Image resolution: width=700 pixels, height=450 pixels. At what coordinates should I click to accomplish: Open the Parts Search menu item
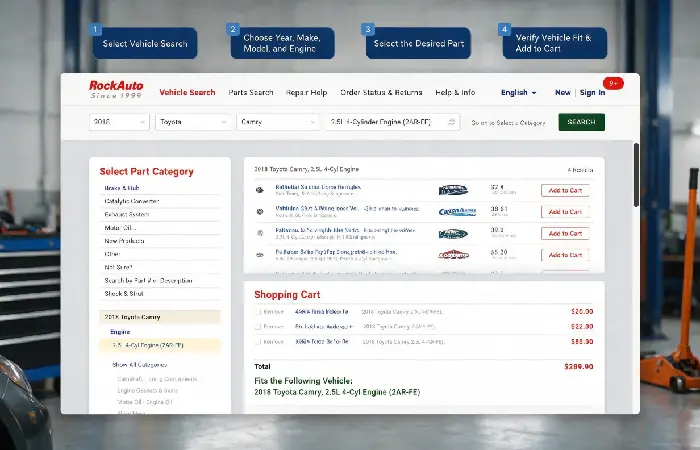tap(250, 92)
